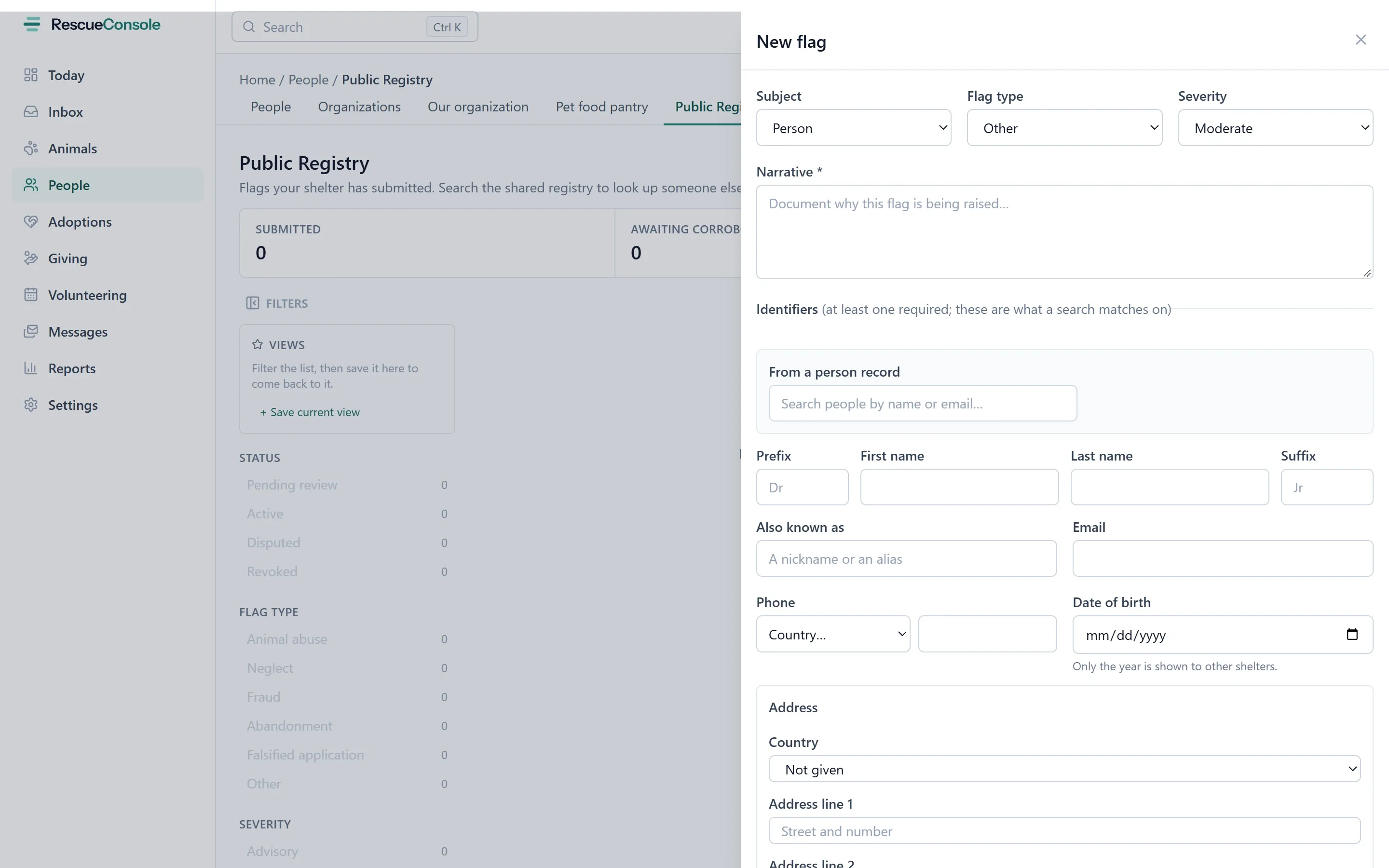
Task: Open the Flag type dropdown
Action: tap(1064, 127)
